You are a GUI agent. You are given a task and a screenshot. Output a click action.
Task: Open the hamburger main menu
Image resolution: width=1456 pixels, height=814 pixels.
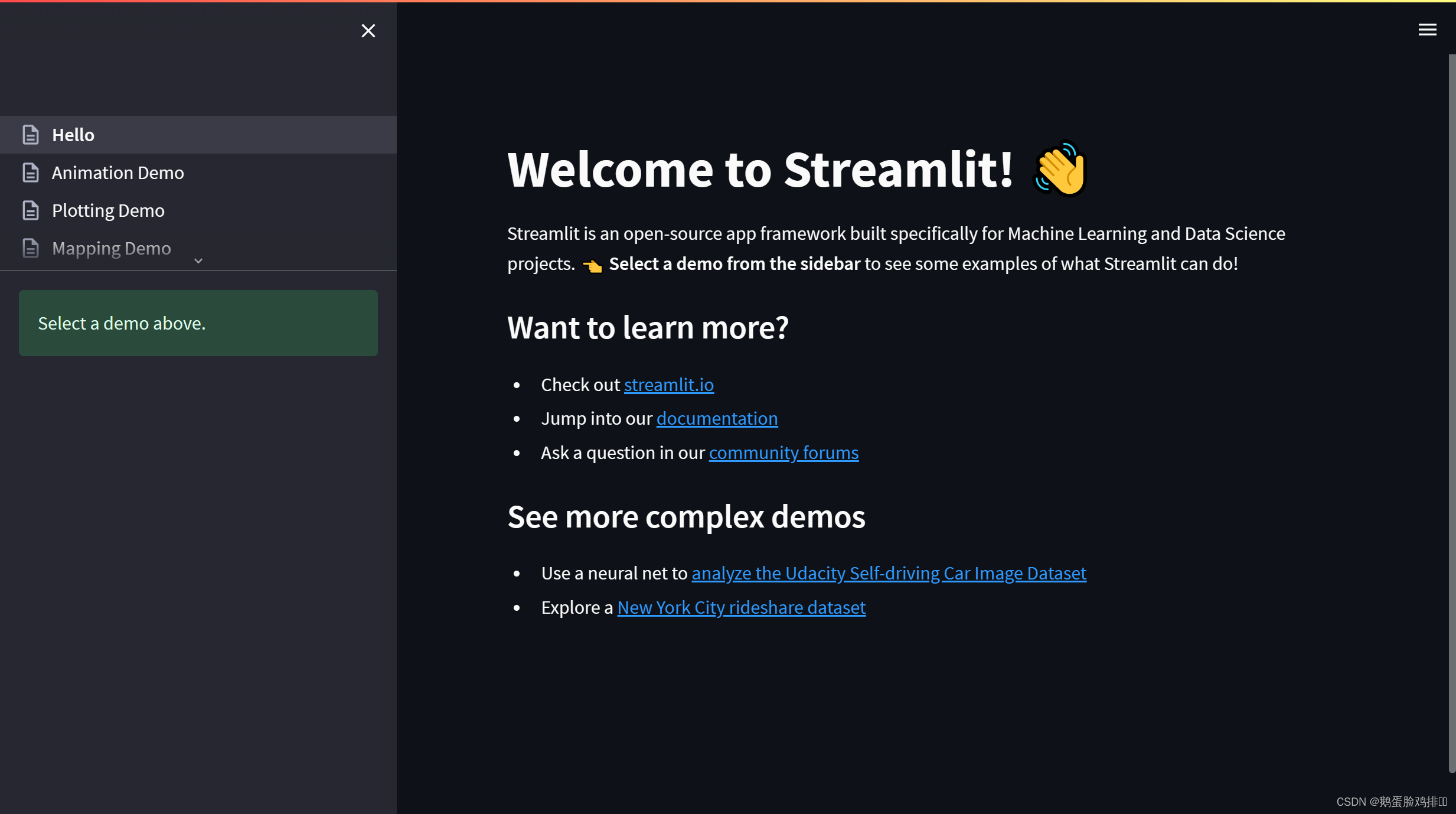tap(1427, 30)
